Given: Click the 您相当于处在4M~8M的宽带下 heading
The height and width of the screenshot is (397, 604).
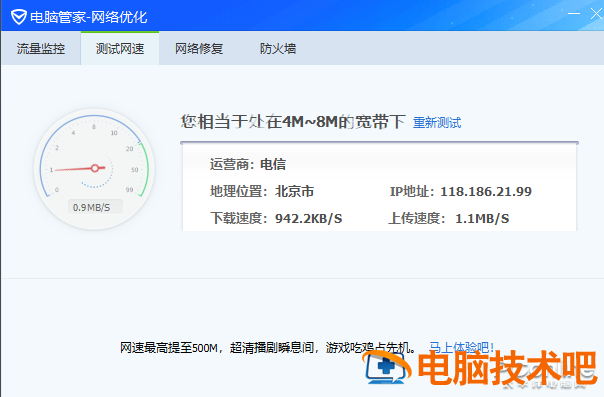Looking at the screenshot, I should click(x=293, y=122).
